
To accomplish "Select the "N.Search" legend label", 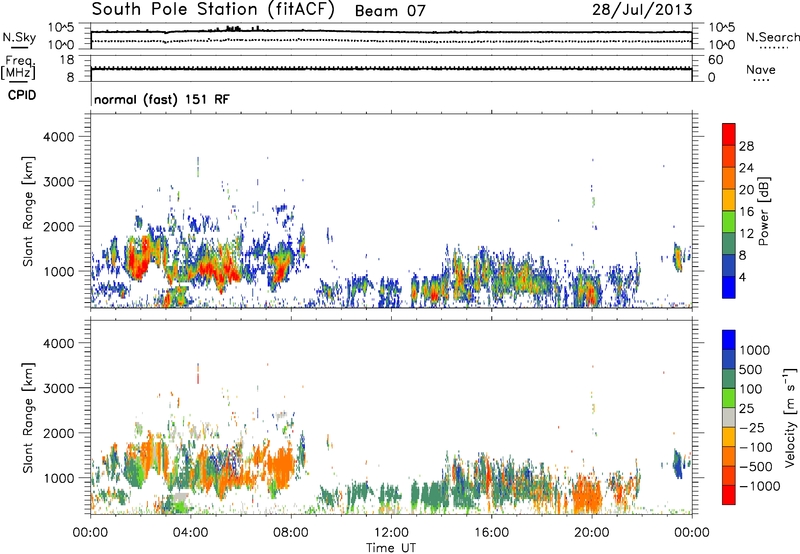I will coord(772,37).
